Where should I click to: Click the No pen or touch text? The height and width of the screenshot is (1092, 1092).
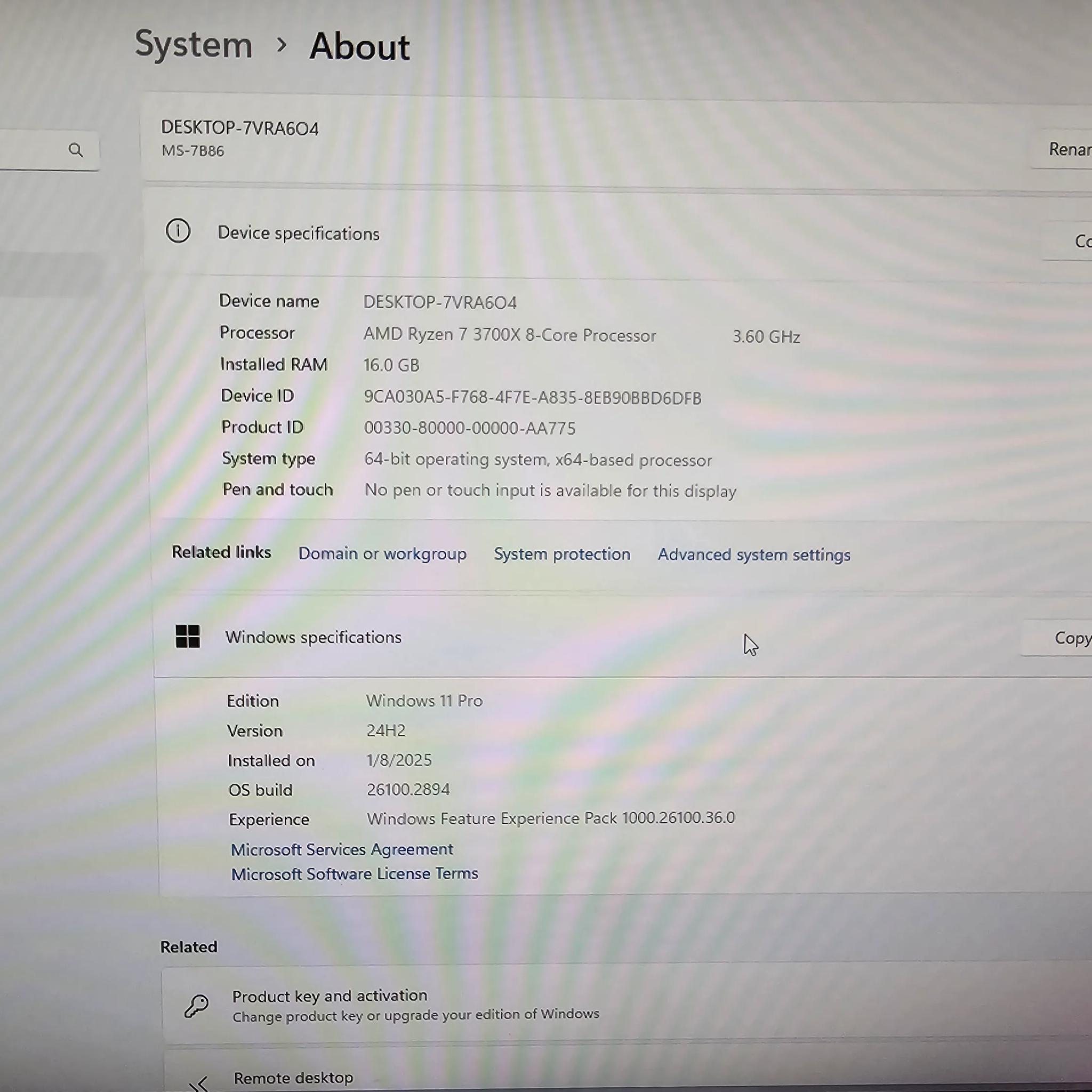coord(550,490)
